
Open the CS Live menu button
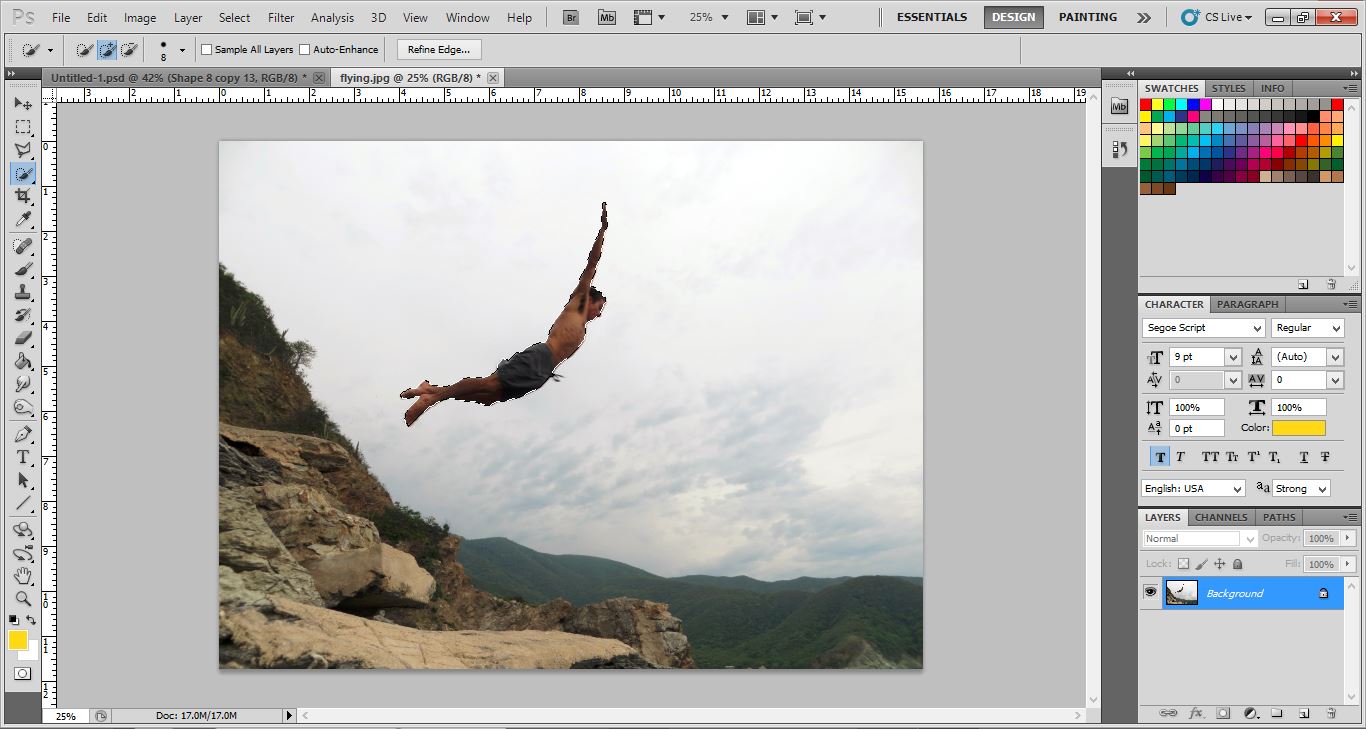click(1216, 17)
